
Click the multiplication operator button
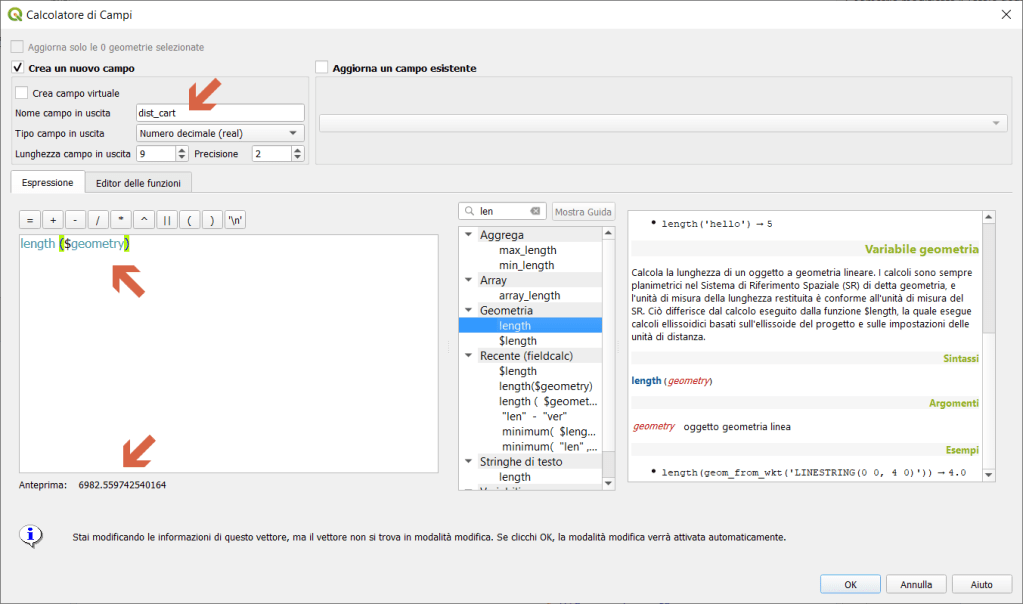[121, 220]
